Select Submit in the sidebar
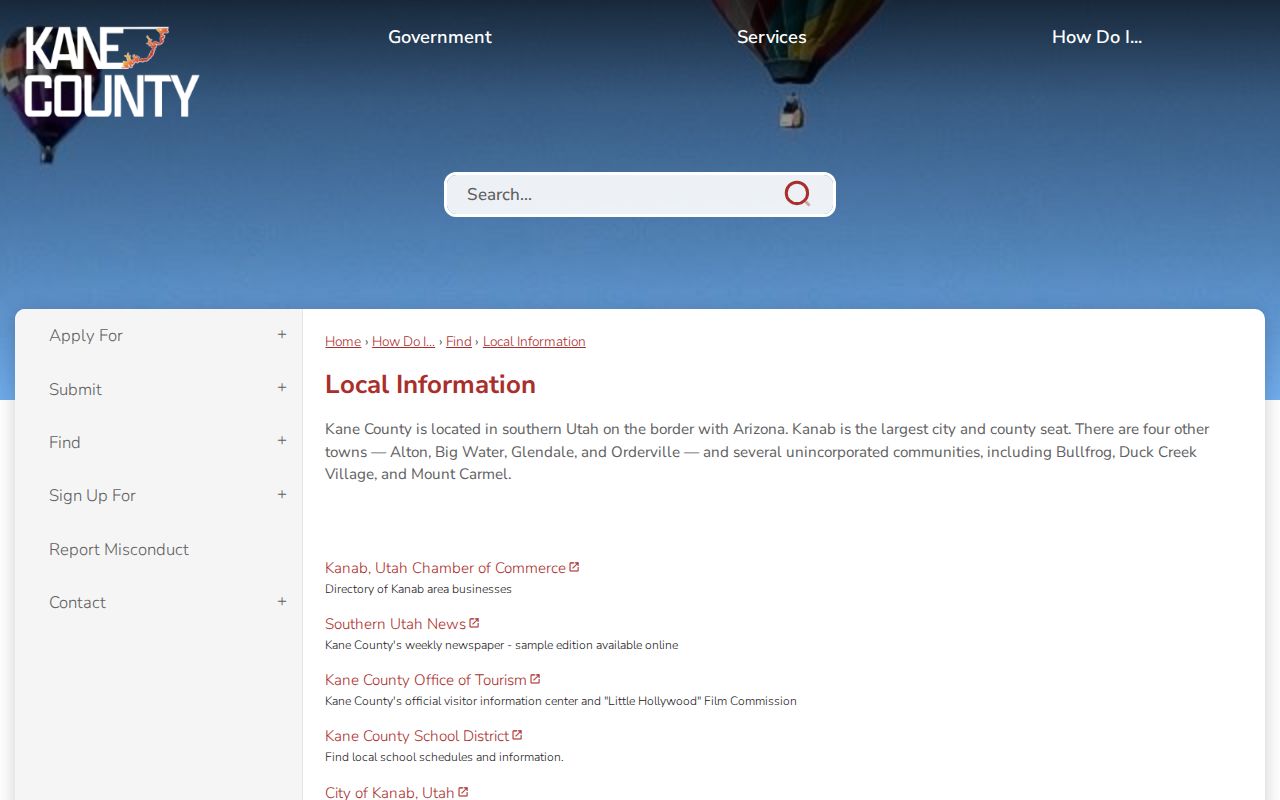This screenshot has width=1280, height=800. point(75,389)
